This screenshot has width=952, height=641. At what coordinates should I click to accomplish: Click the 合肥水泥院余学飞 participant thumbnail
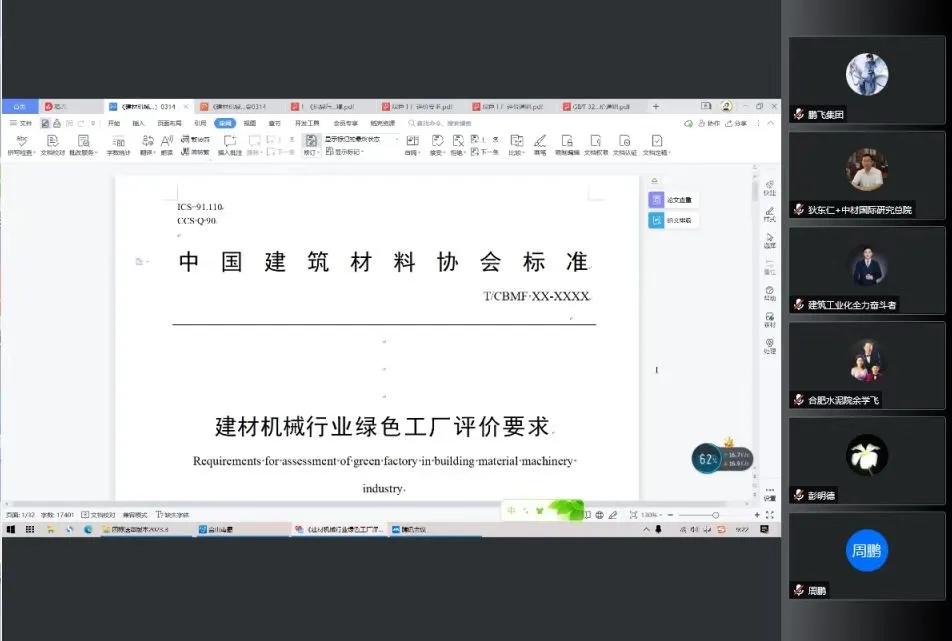tap(867, 367)
